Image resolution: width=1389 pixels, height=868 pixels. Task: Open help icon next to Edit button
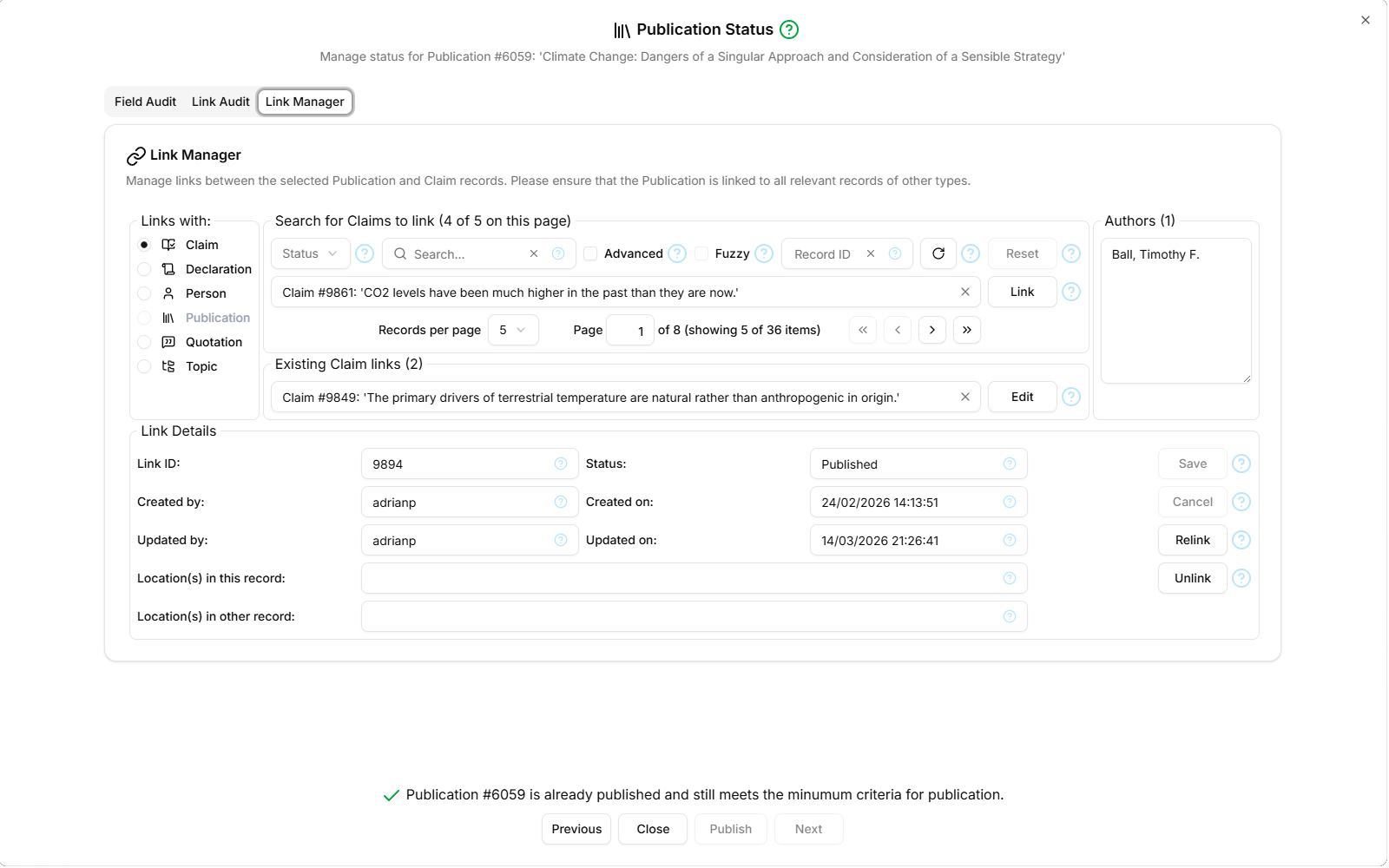pyautogui.click(x=1071, y=397)
